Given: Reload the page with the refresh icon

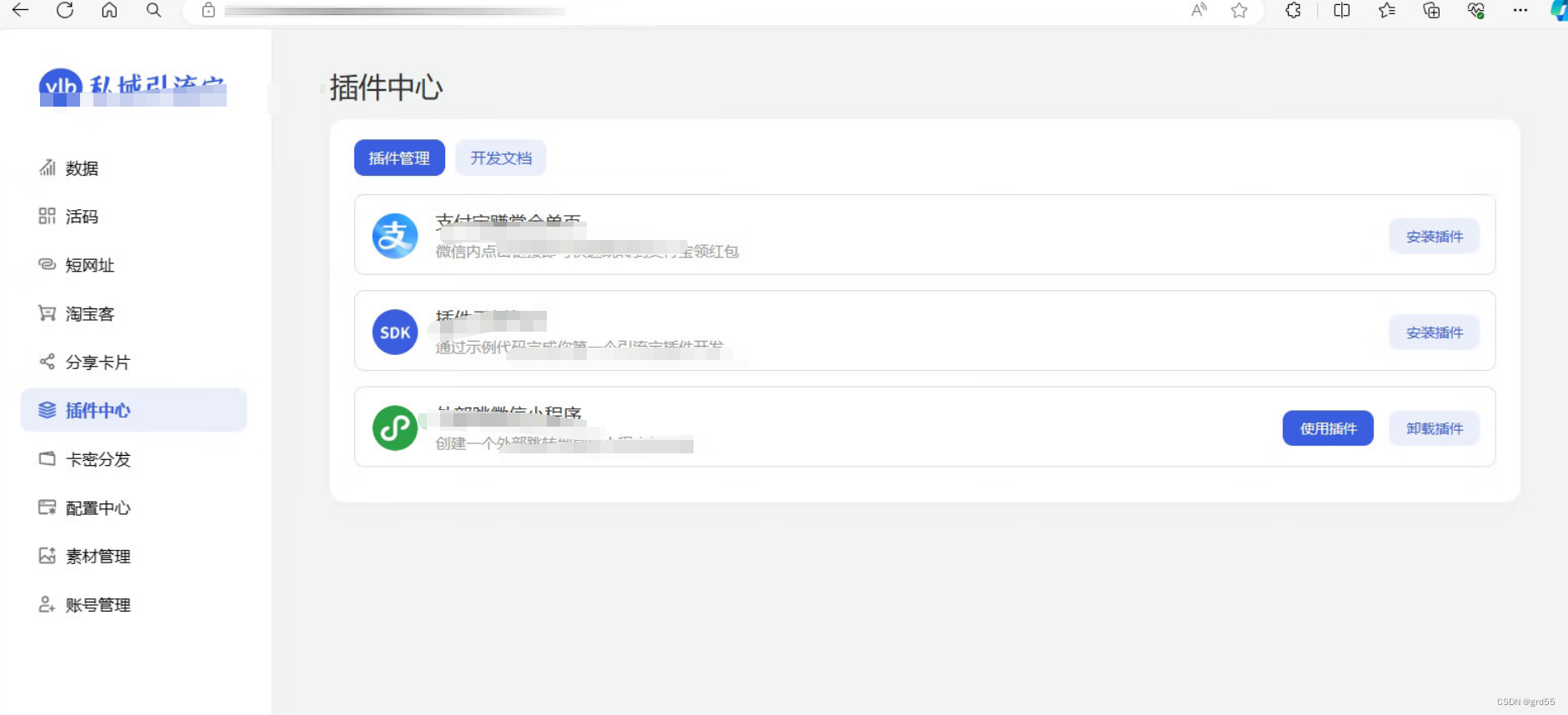Looking at the screenshot, I should coord(65,10).
